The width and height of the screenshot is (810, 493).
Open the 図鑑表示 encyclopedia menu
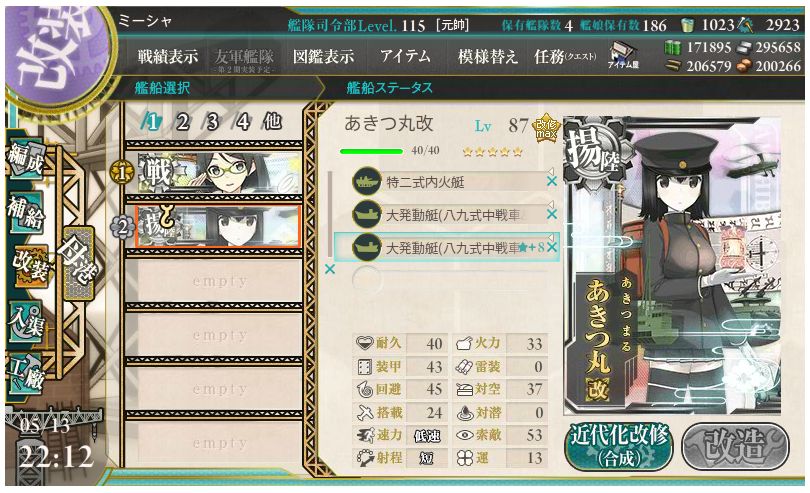(x=323, y=56)
